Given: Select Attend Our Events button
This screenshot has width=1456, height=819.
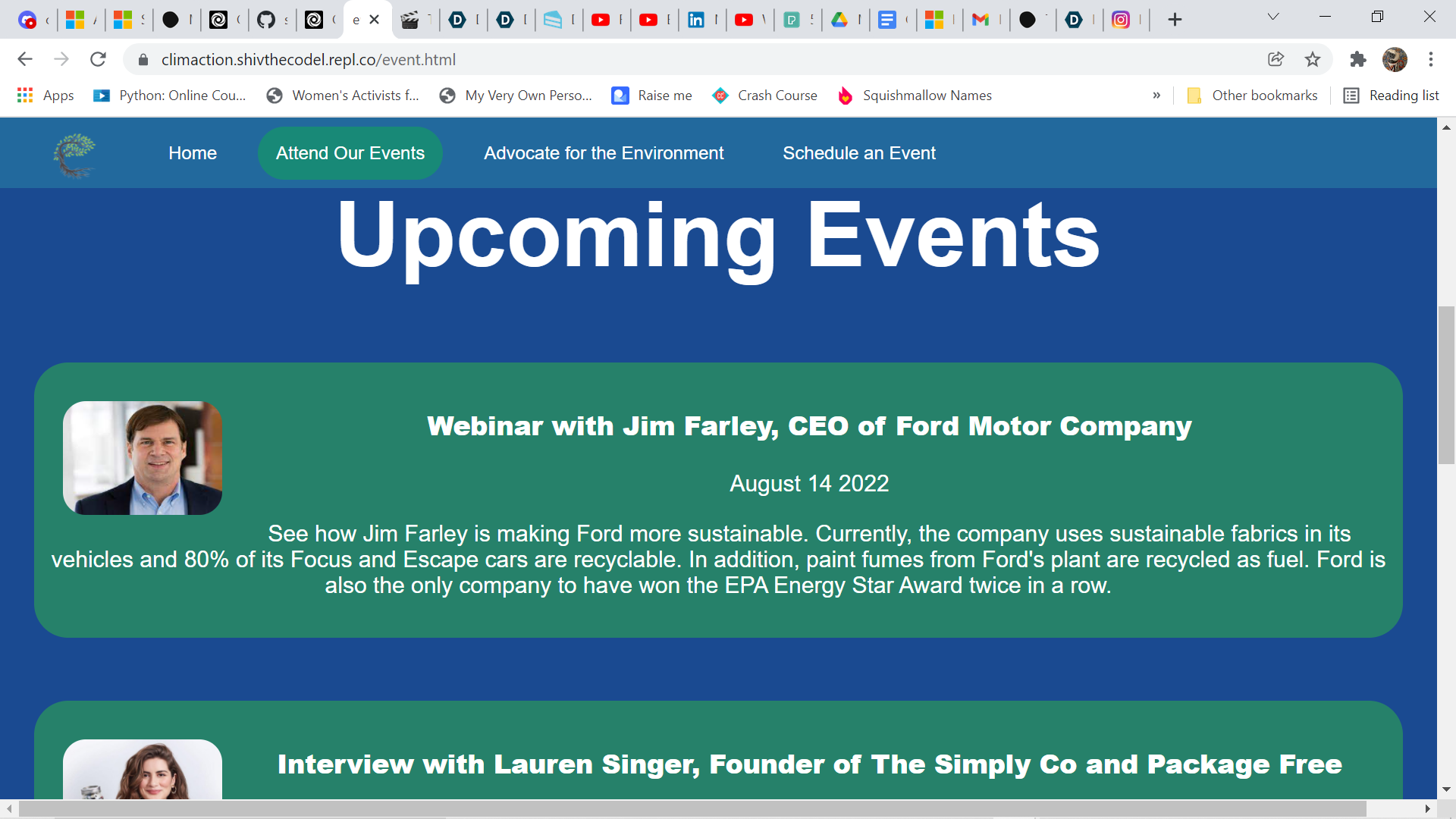Looking at the screenshot, I should coord(350,153).
